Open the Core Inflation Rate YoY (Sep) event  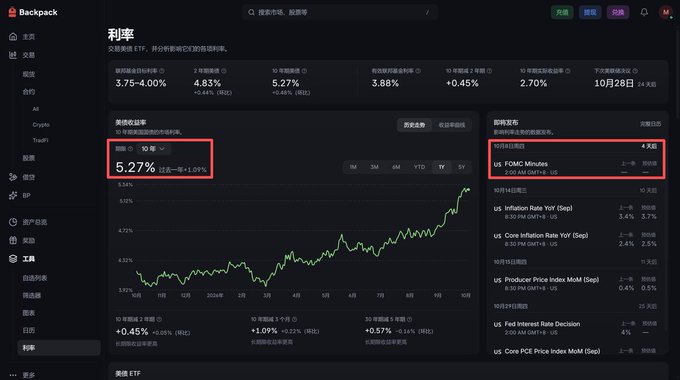click(576, 239)
